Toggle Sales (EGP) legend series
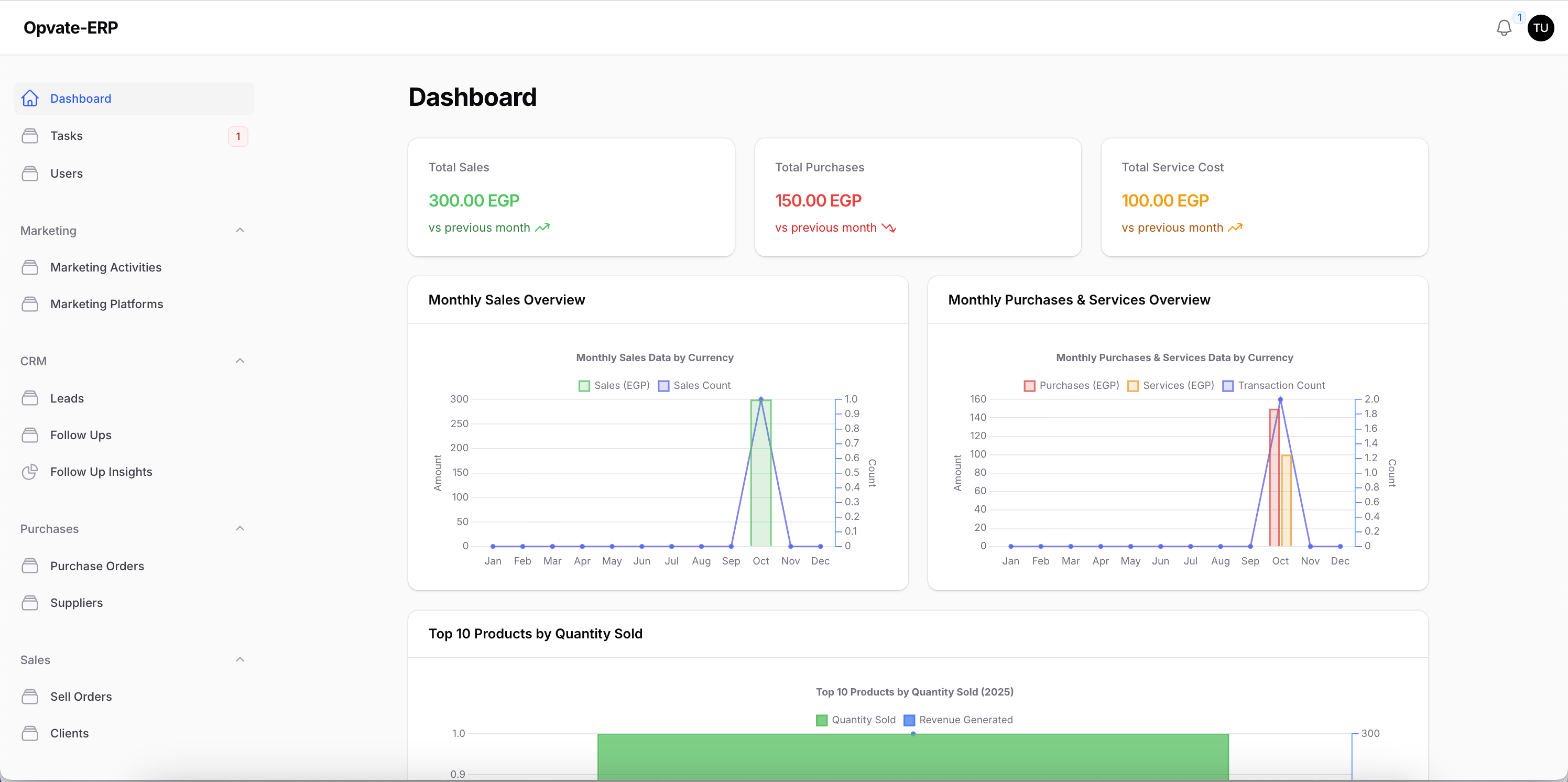This screenshot has width=1568, height=782. click(x=614, y=385)
